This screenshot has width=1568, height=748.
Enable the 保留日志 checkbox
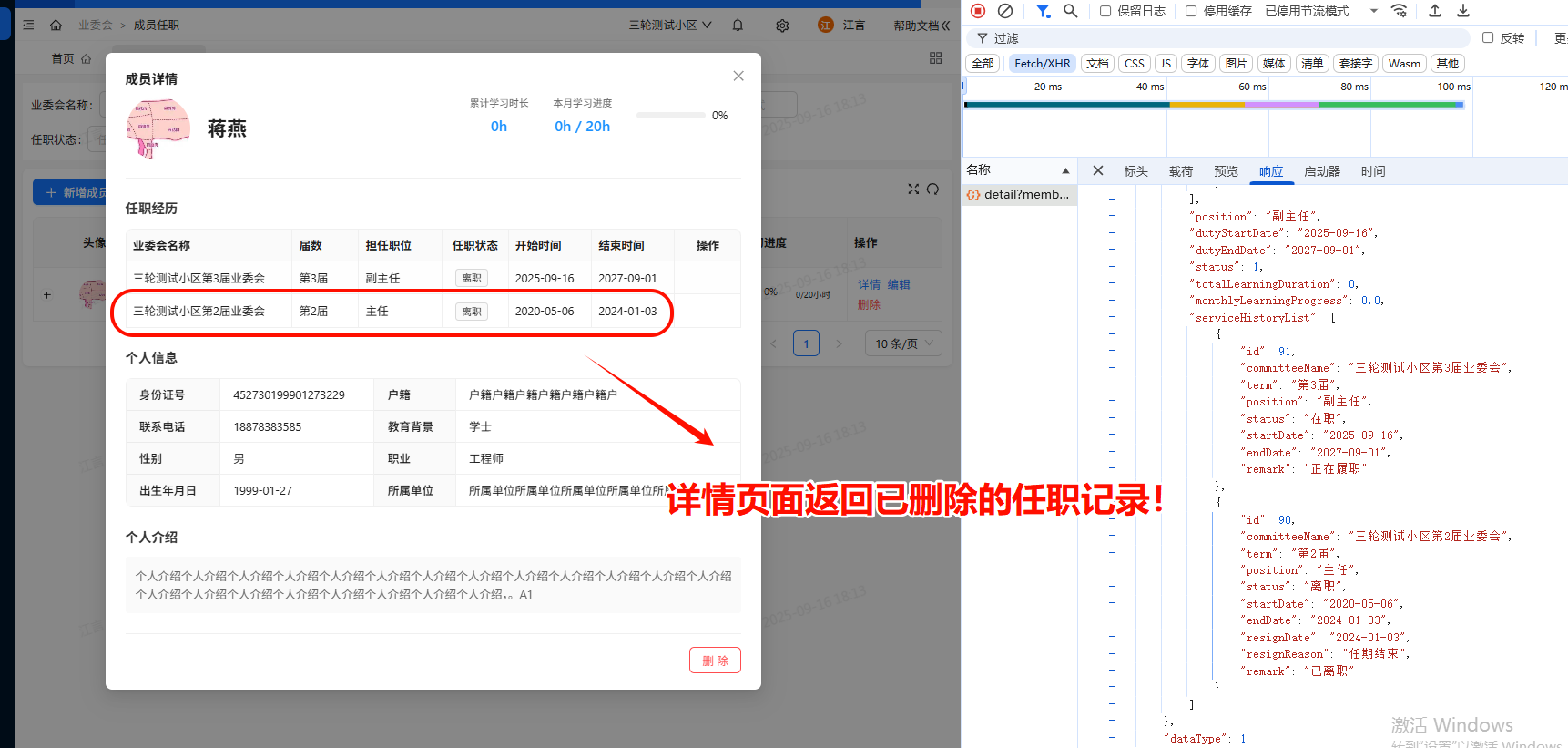(x=1105, y=11)
